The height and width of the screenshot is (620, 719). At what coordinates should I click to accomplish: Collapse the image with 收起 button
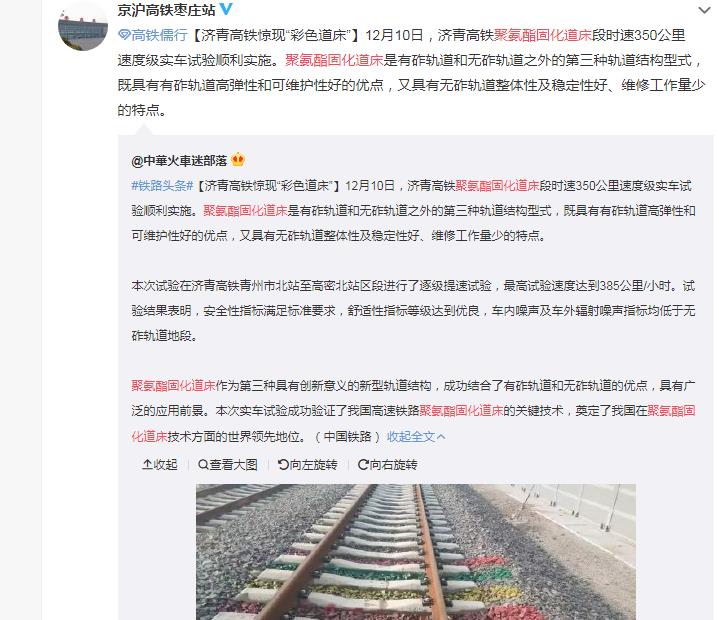tap(160, 465)
